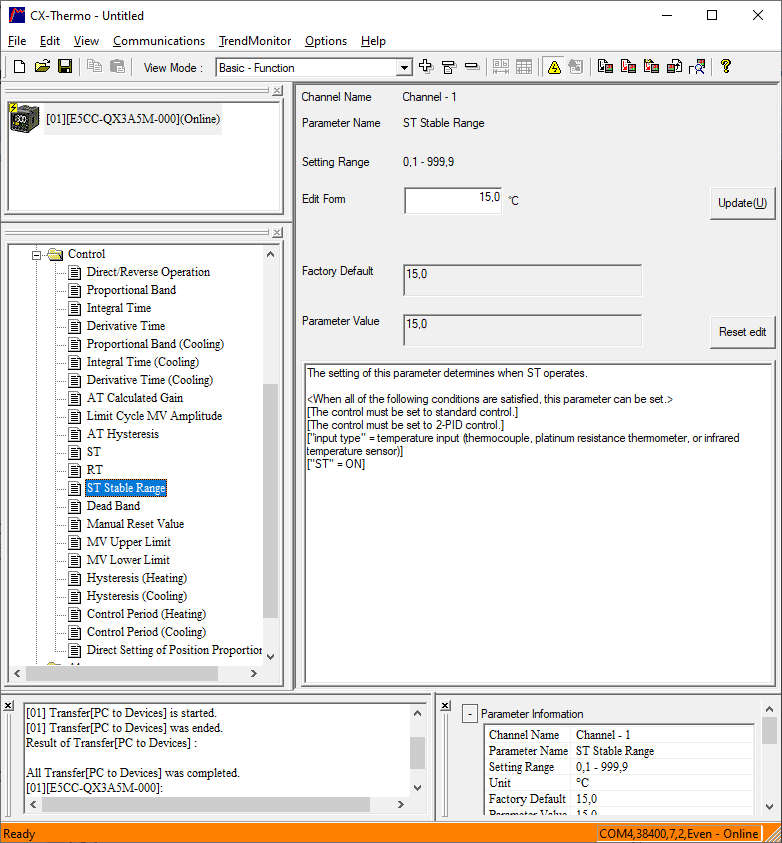Select the ST parameter in tree
782x843 pixels.
[x=94, y=452]
